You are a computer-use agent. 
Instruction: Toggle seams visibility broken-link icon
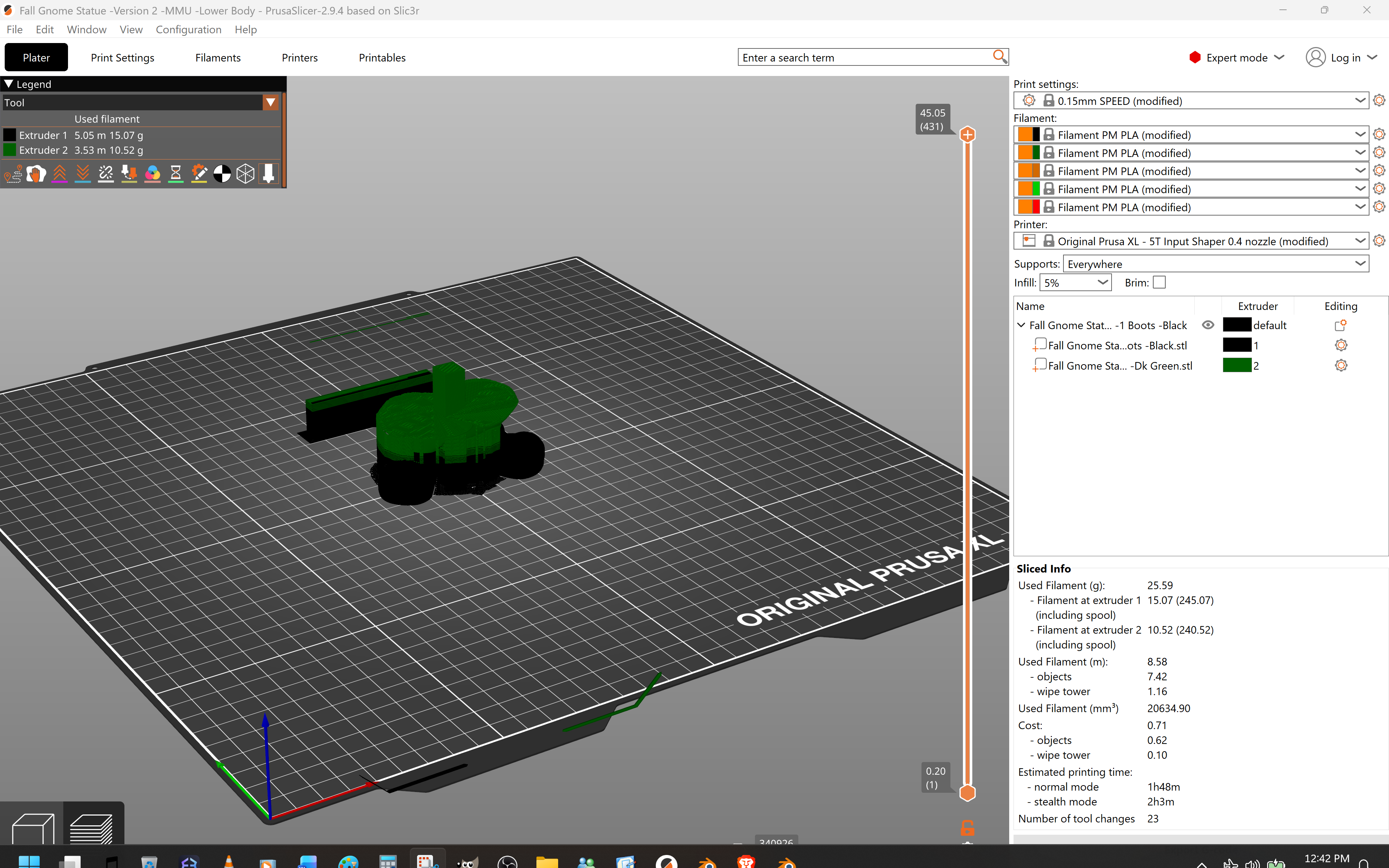[x=106, y=173]
